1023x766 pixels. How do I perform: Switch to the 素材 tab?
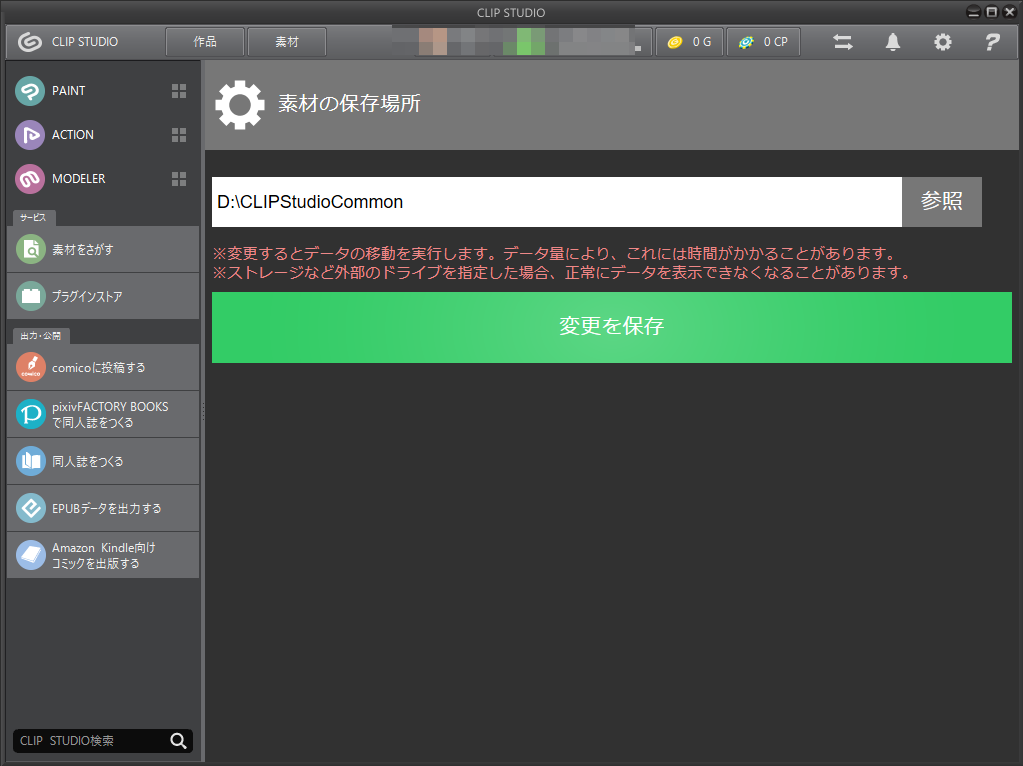pos(287,42)
